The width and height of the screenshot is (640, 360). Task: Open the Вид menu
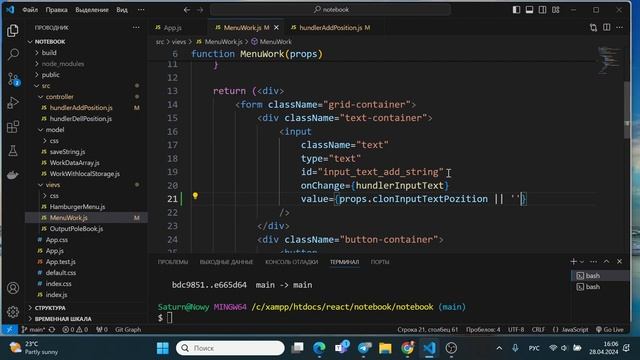pyautogui.click(x=122, y=9)
